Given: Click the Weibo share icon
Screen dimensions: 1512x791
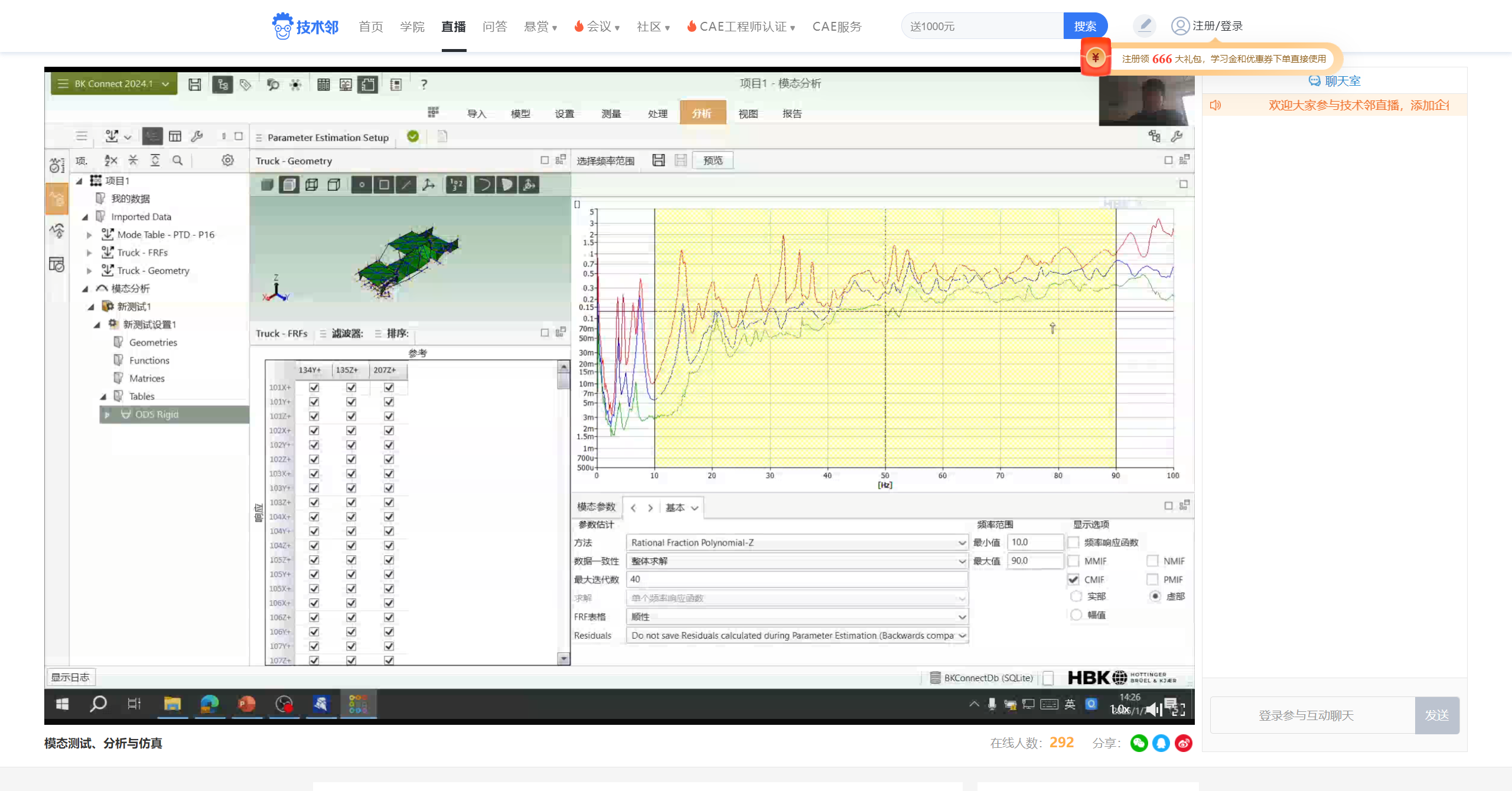Looking at the screenshot, I should (x=1184, y=743).
